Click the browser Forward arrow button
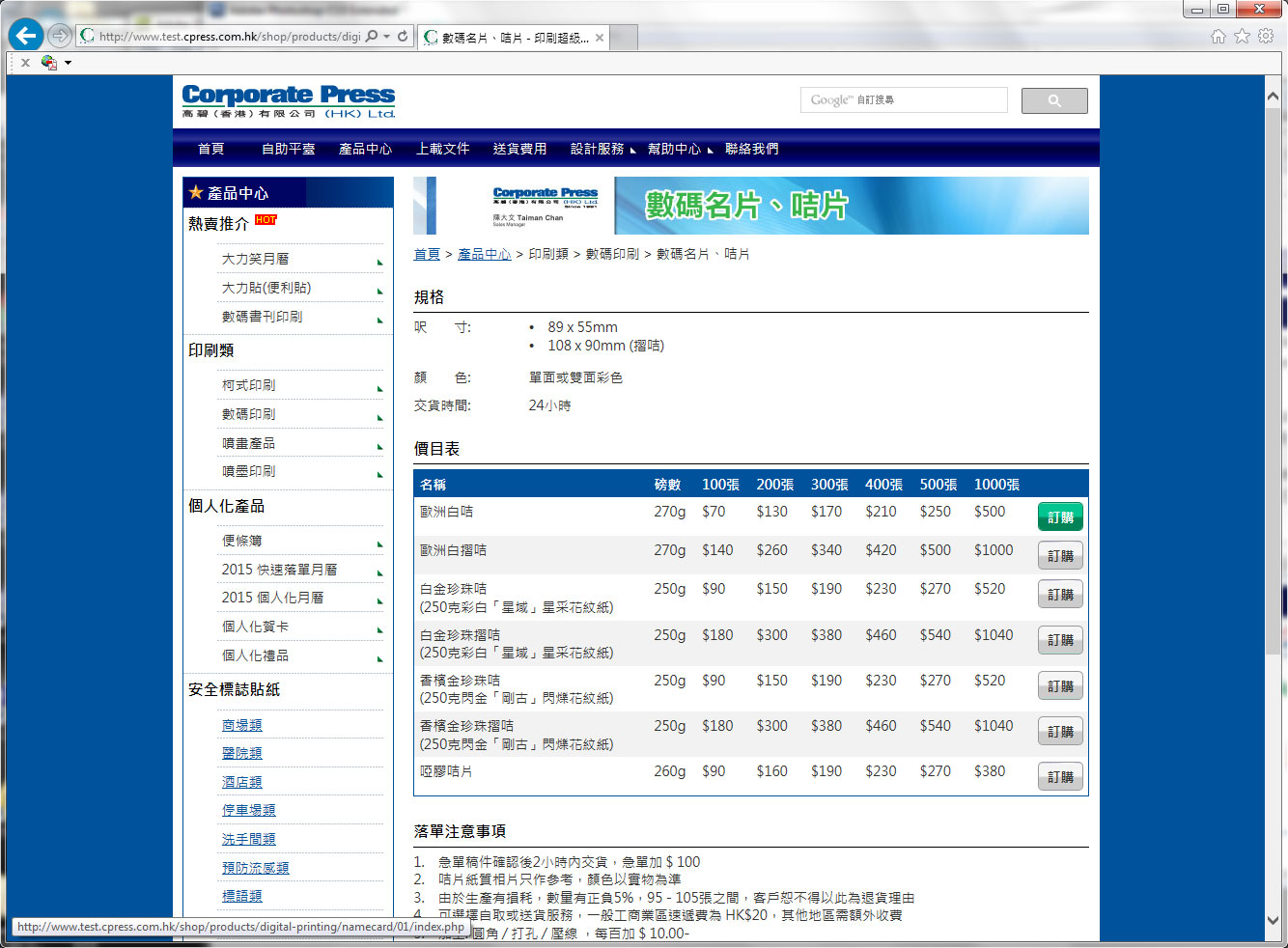 (60, 37)
